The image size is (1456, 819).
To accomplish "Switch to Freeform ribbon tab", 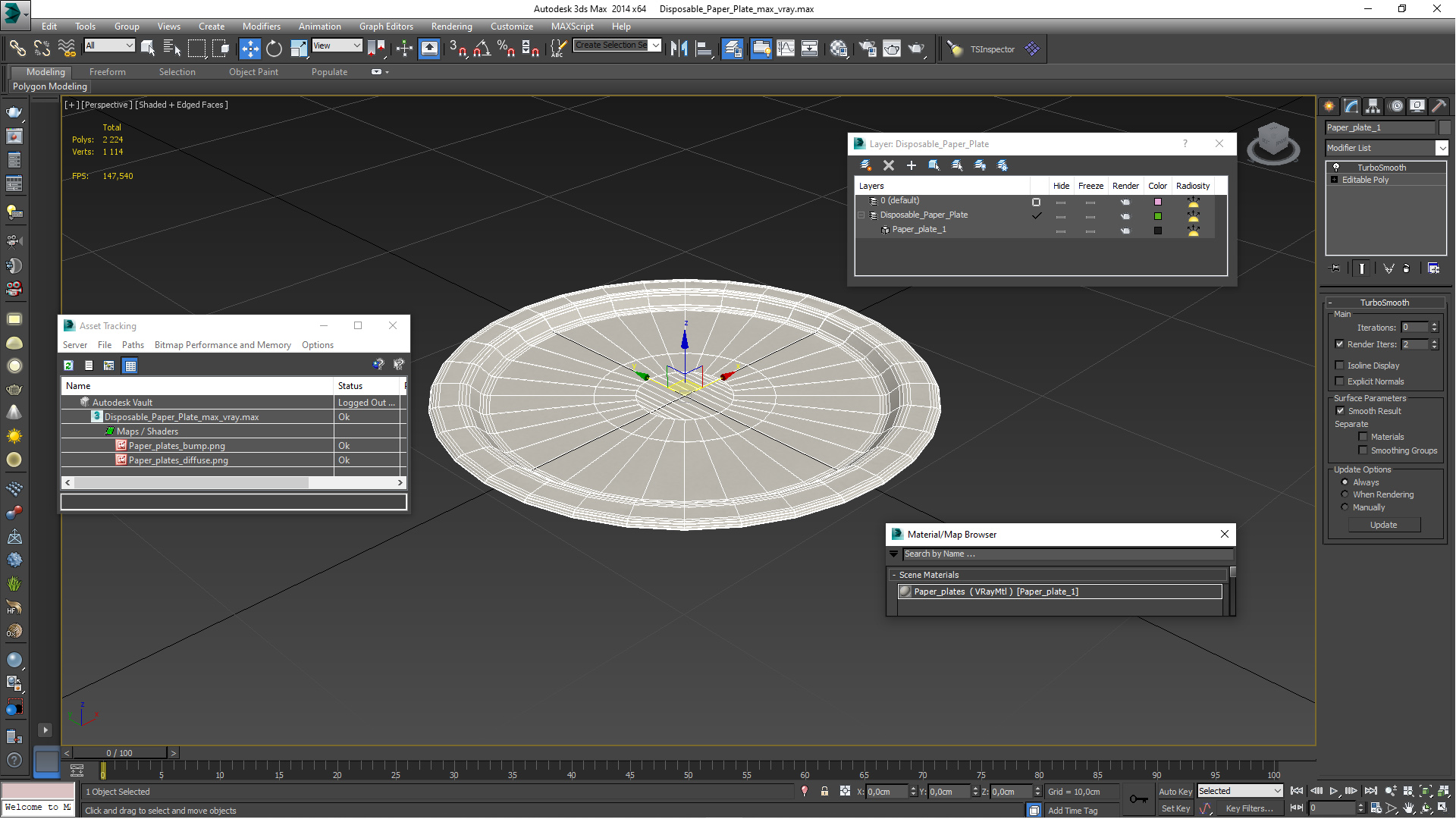I will tap(108, 72).
